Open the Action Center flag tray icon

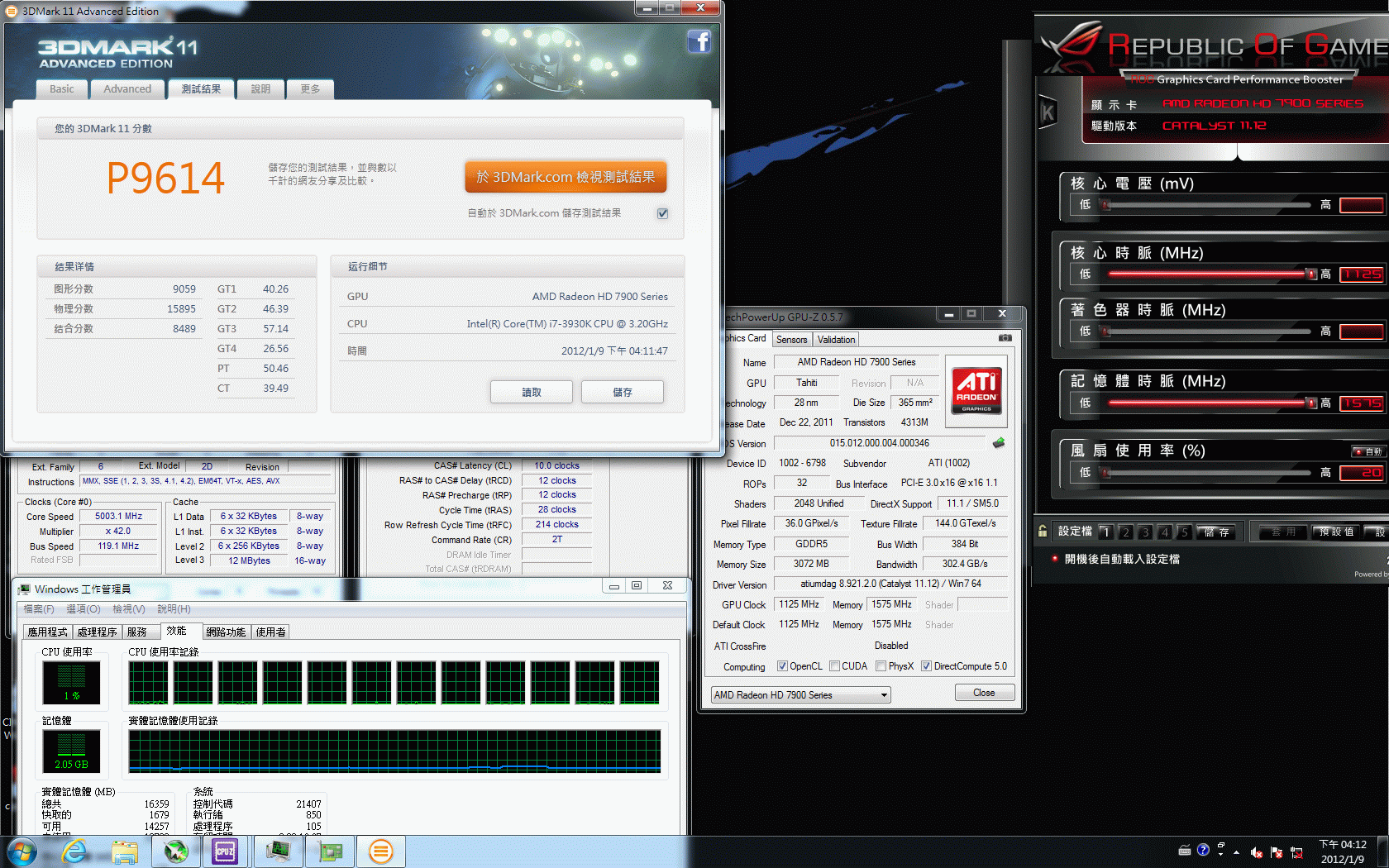1277,852
